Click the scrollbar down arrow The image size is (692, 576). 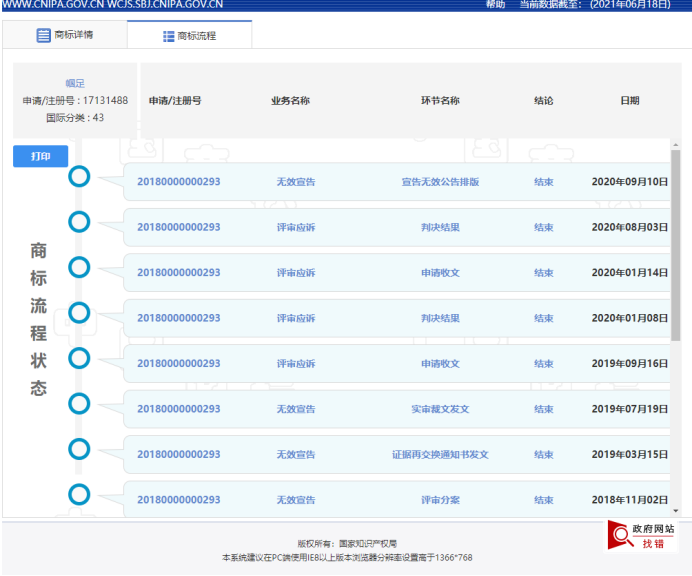(676, 511)
